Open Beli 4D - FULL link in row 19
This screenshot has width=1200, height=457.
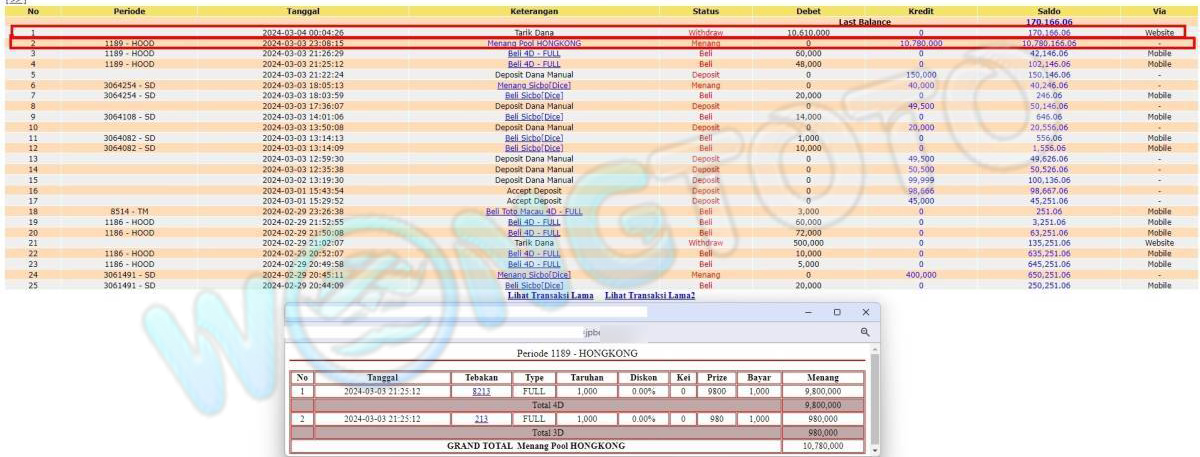pyautogui.click(x=534, y=222)
